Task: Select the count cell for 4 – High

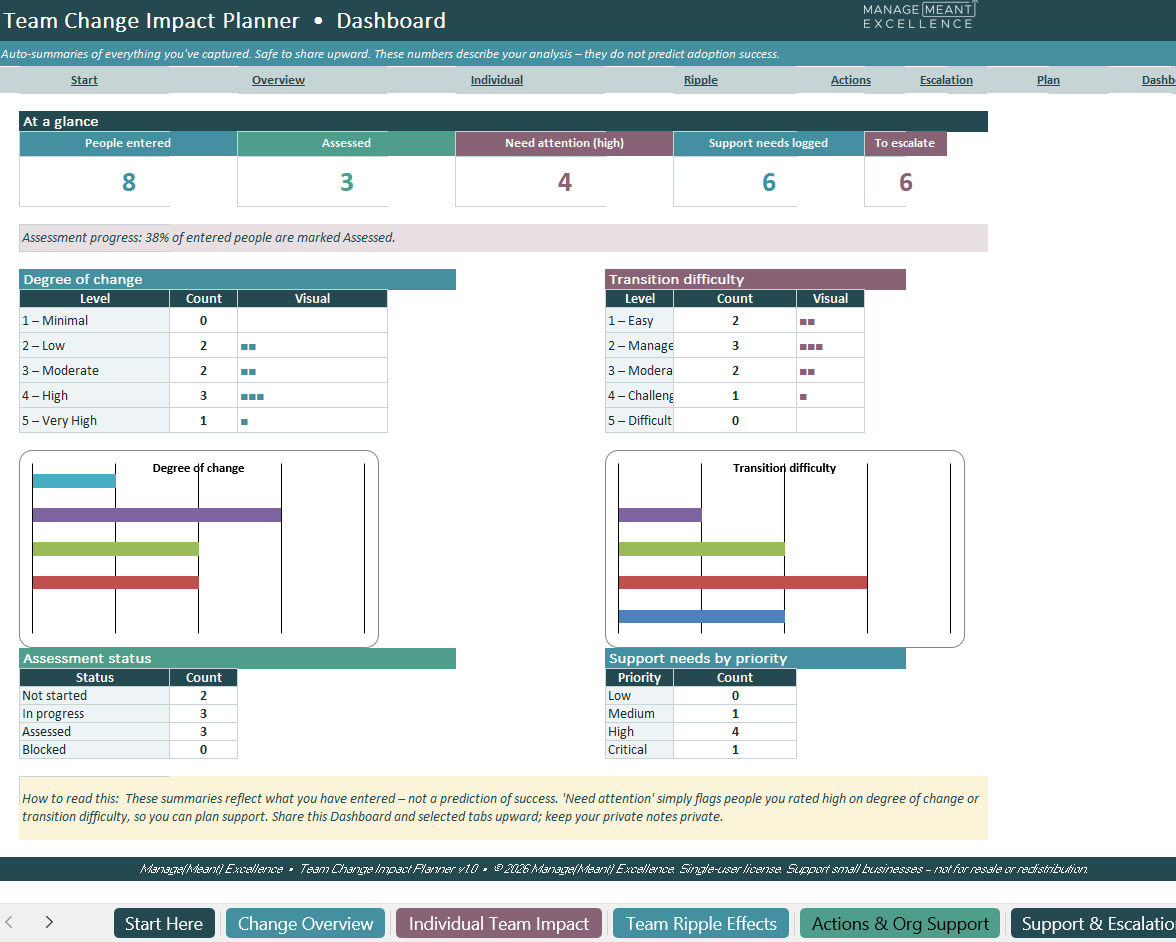Action: [203, 395]
